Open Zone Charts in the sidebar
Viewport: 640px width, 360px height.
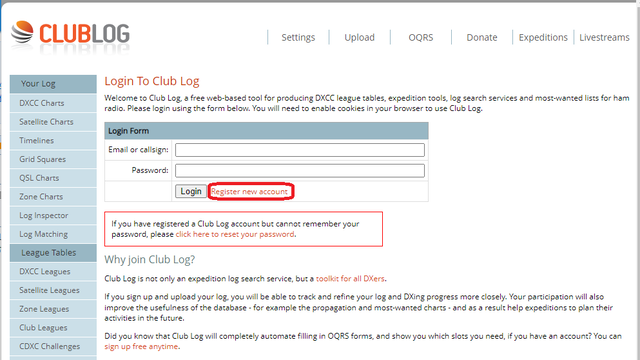(53, 197)
